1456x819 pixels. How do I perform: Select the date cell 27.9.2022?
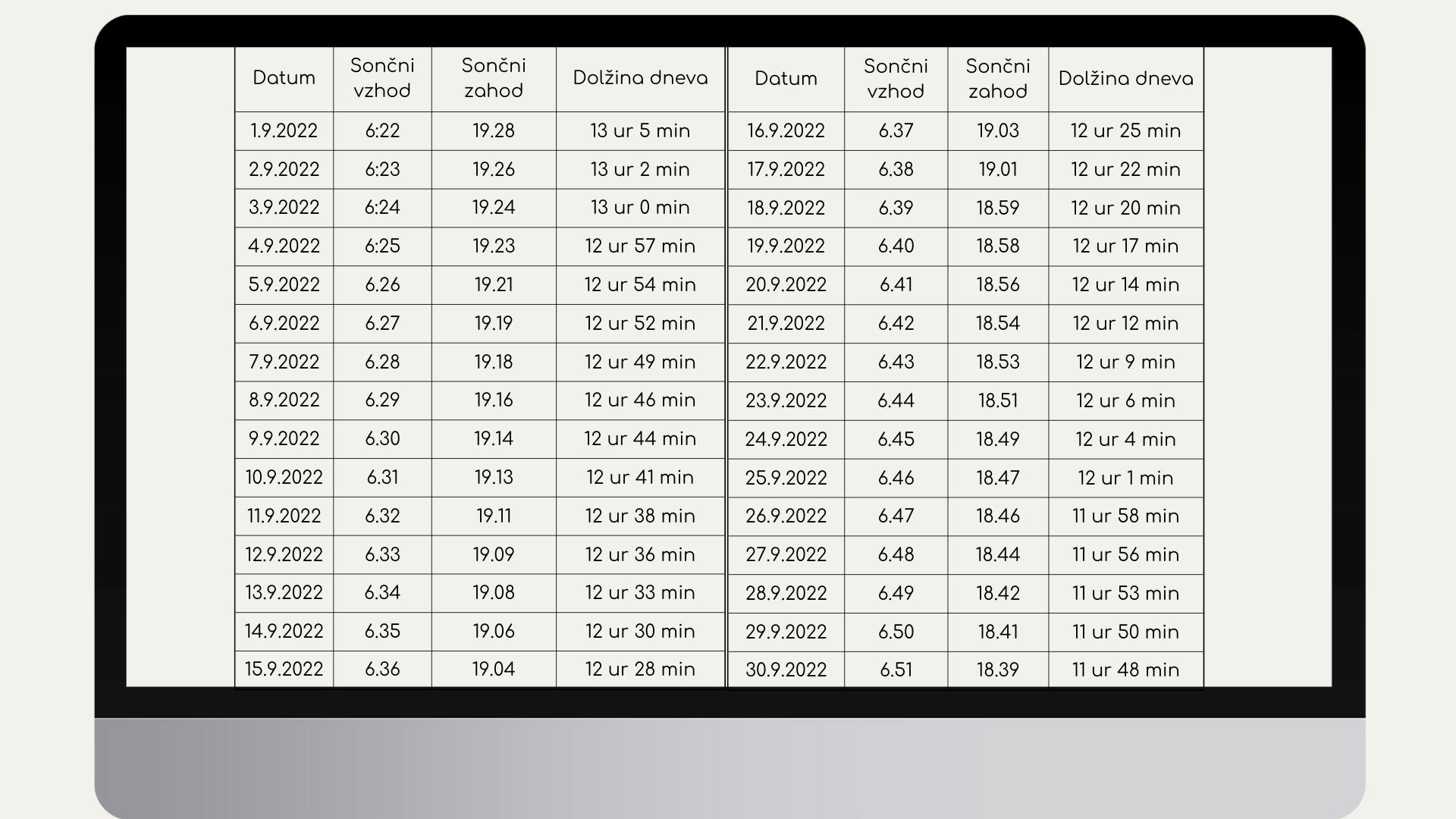click(x=786, y=555)
